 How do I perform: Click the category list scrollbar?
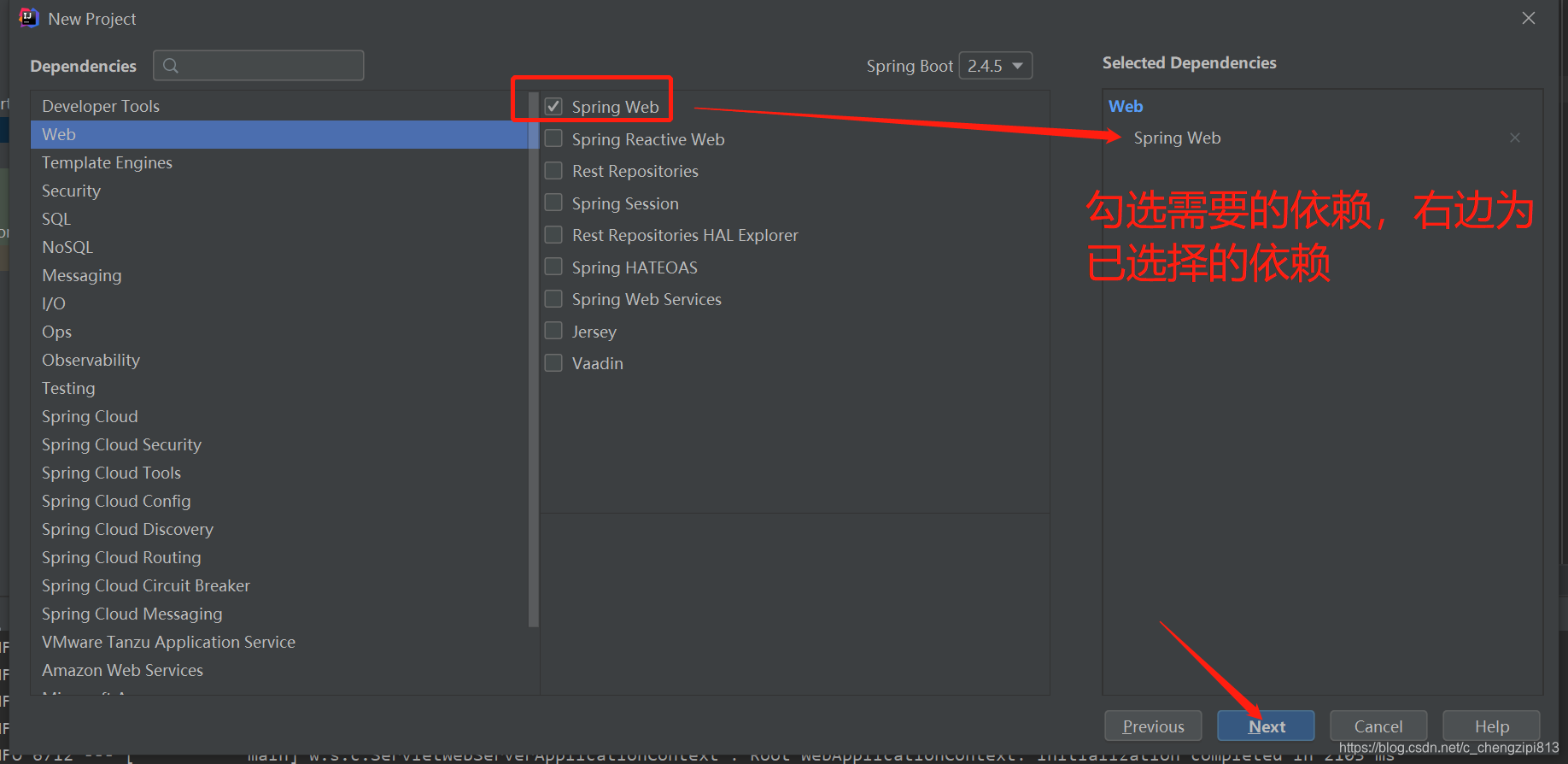534,359
